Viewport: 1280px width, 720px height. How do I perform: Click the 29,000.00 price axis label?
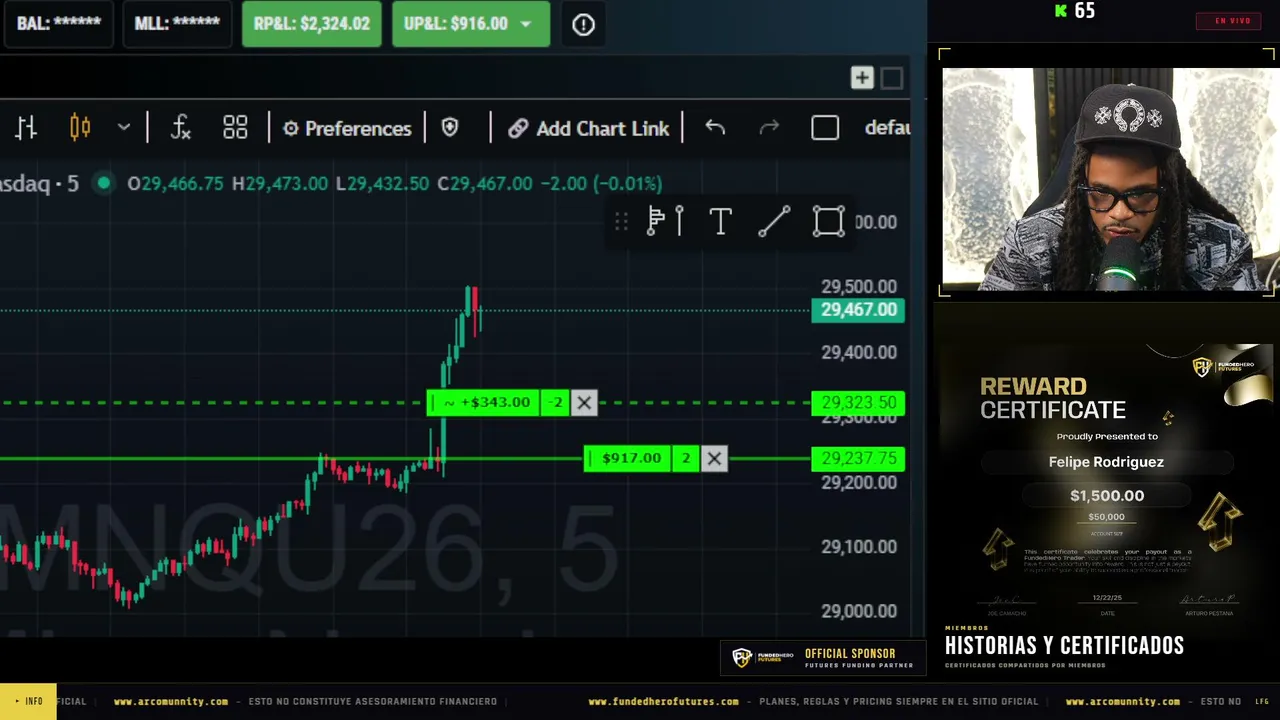[859, 611]
